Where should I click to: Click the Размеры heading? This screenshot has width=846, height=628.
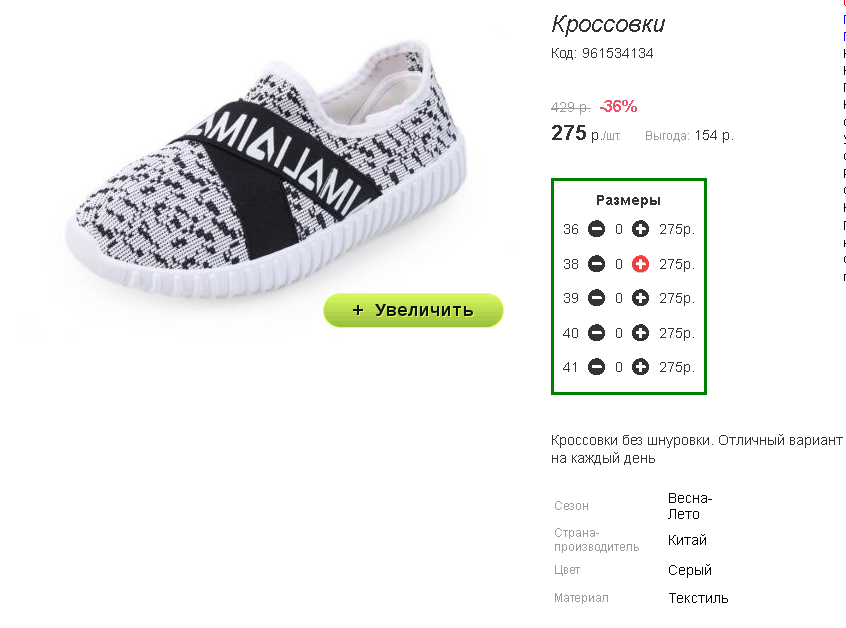(629, 200)
